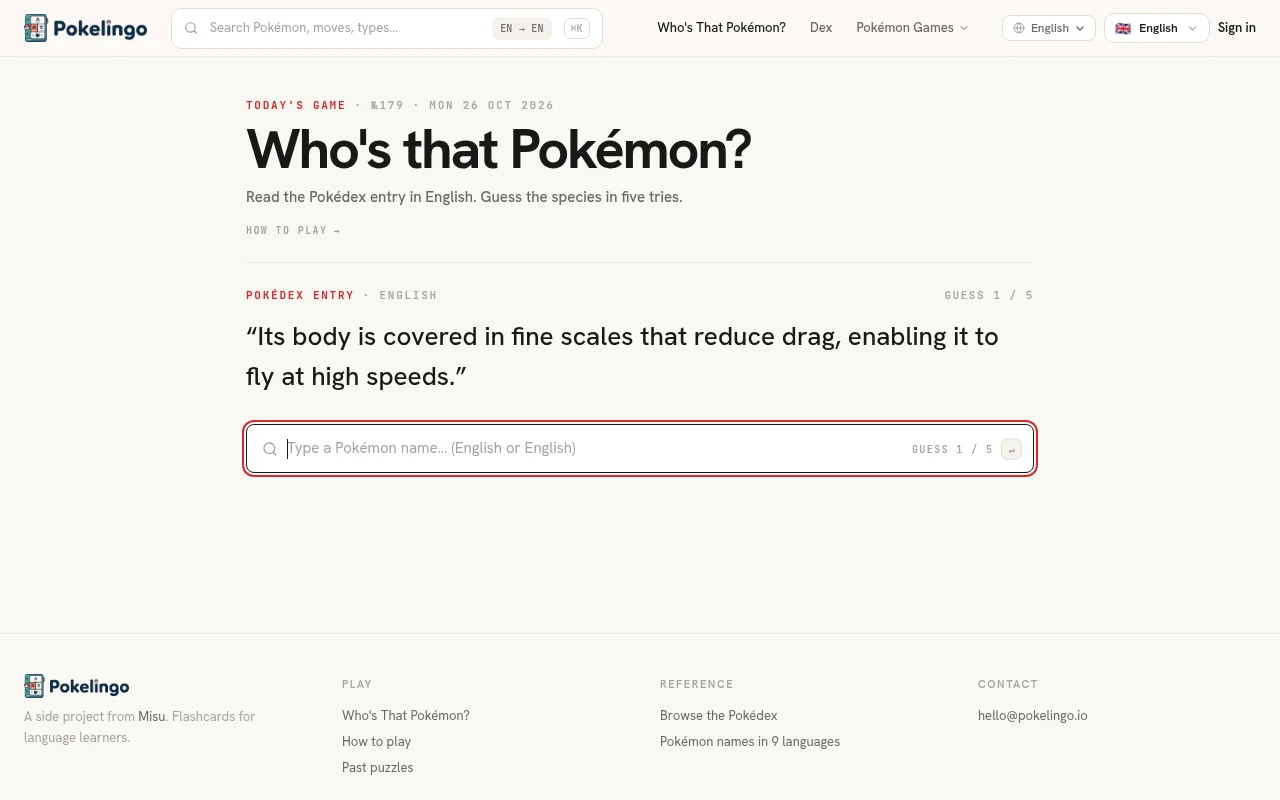This screenshot has width=1280, height=800.
Task: Click the PLAY footer heading
Action: (357, 685)
